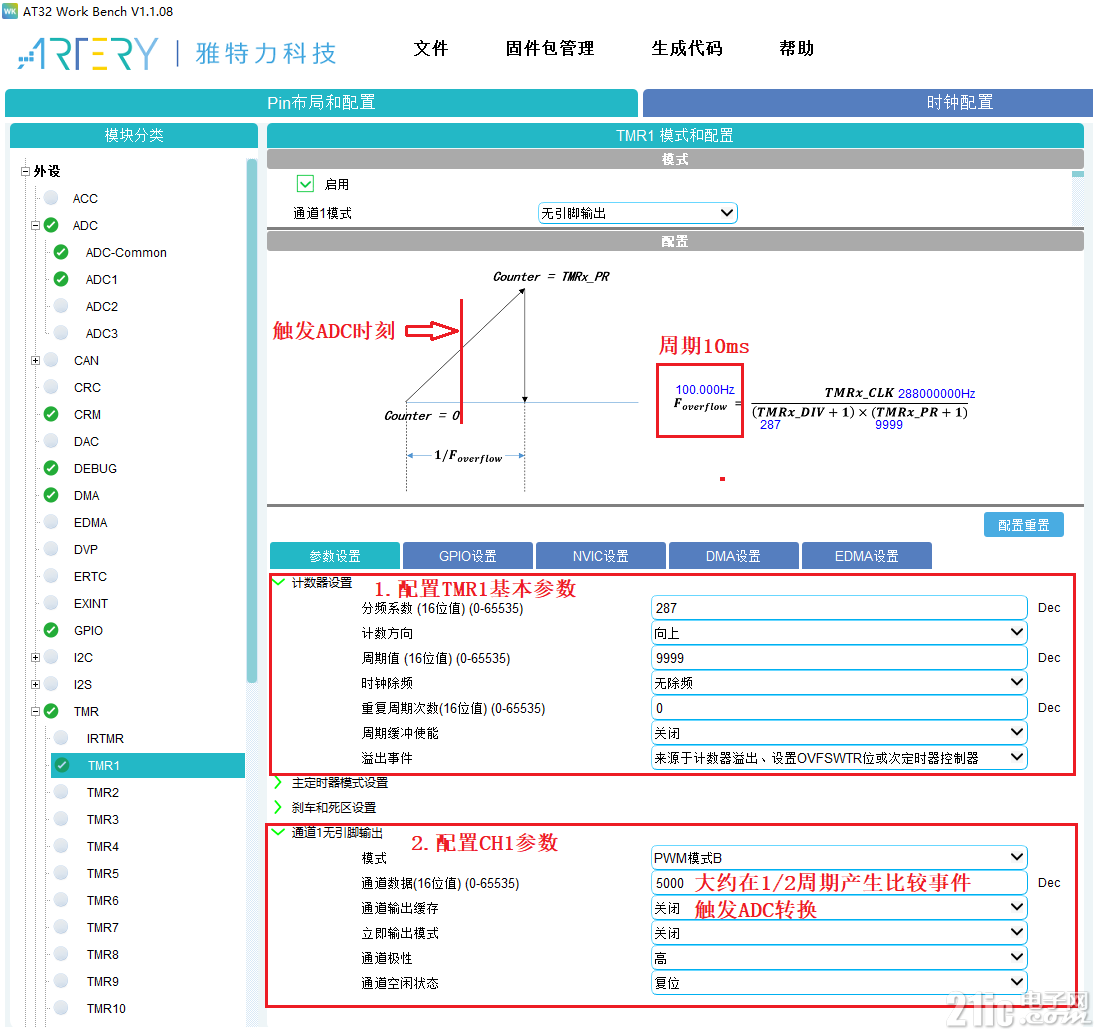Click the TMR2 grey status circle
The image size is (1100, 1034).
tap(61, 792)
